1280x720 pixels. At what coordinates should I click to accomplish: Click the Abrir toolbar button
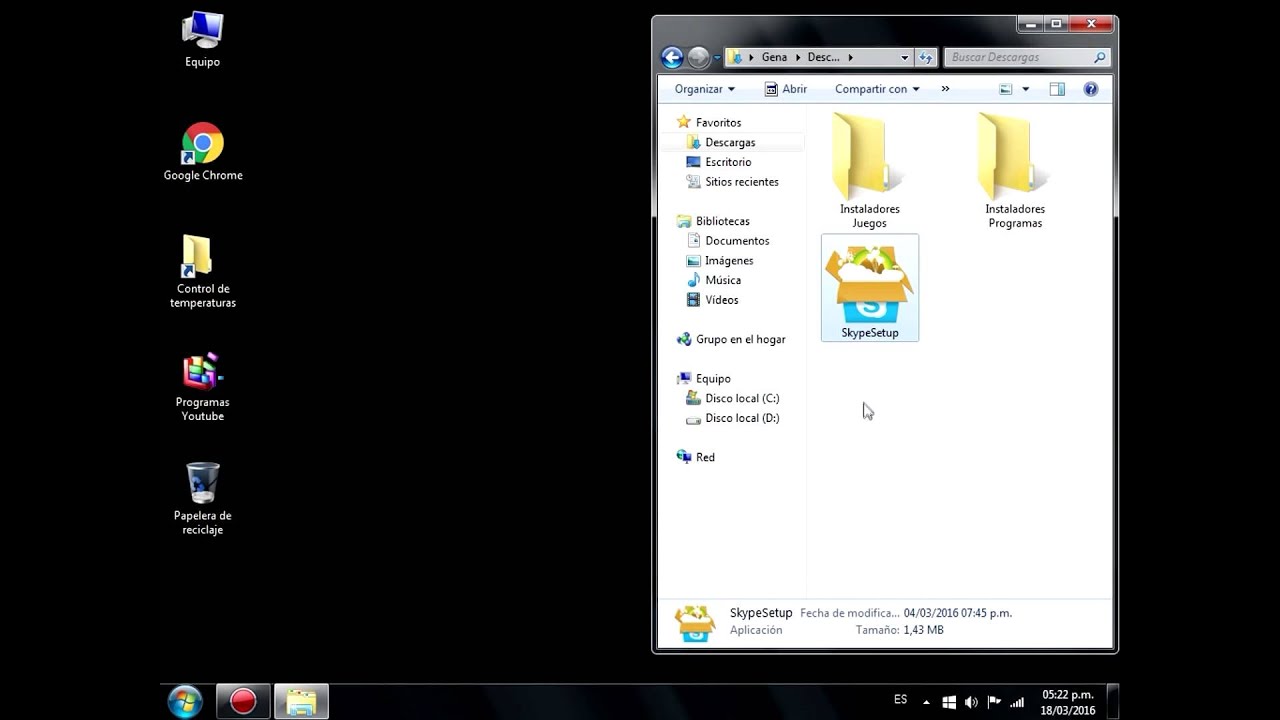coord(786,89)
